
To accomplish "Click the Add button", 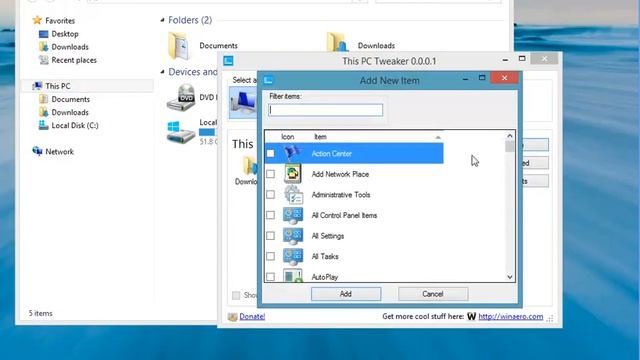I will [346, 294].
